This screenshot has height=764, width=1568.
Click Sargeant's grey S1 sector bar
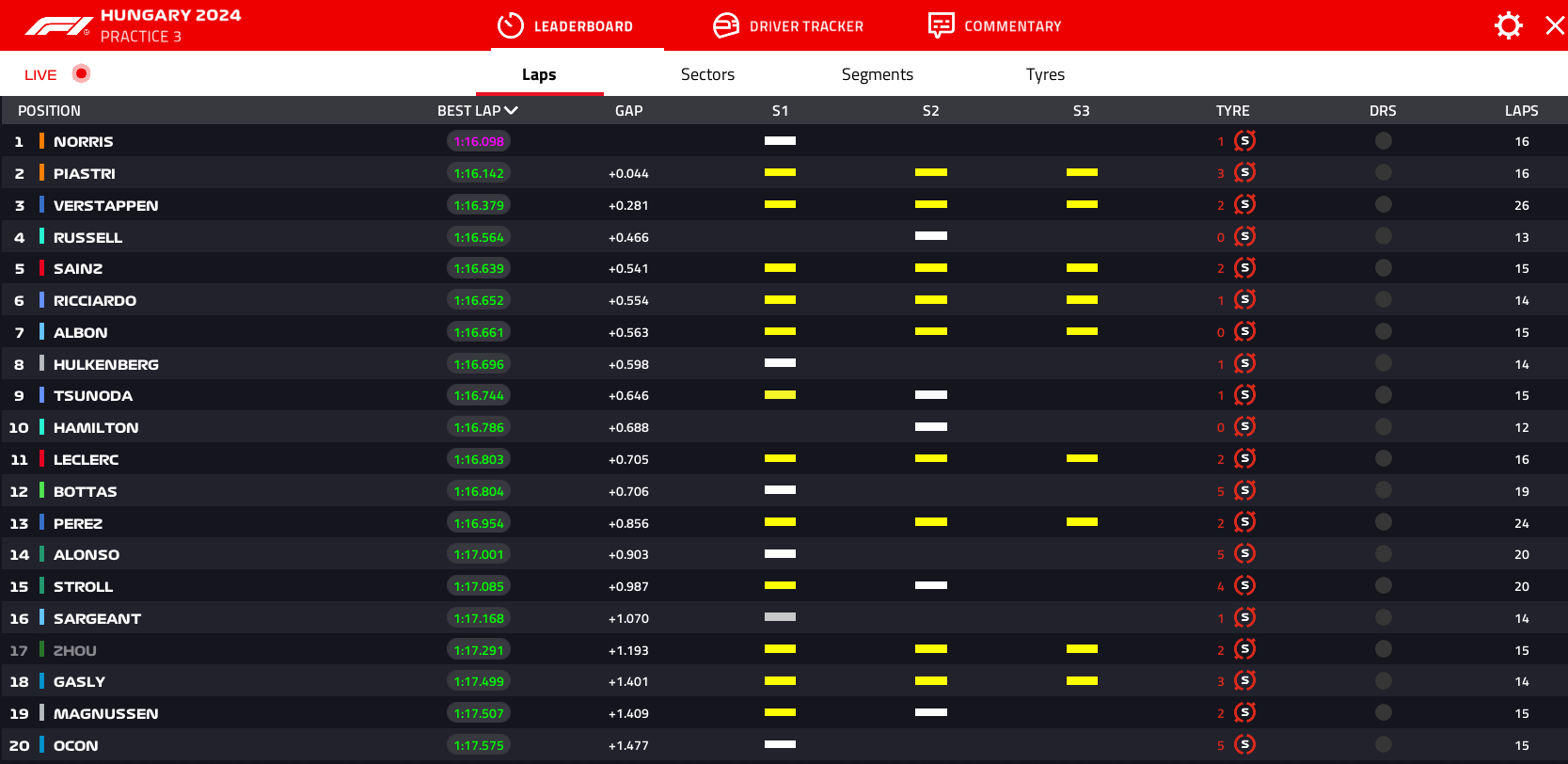pos(780,617)
